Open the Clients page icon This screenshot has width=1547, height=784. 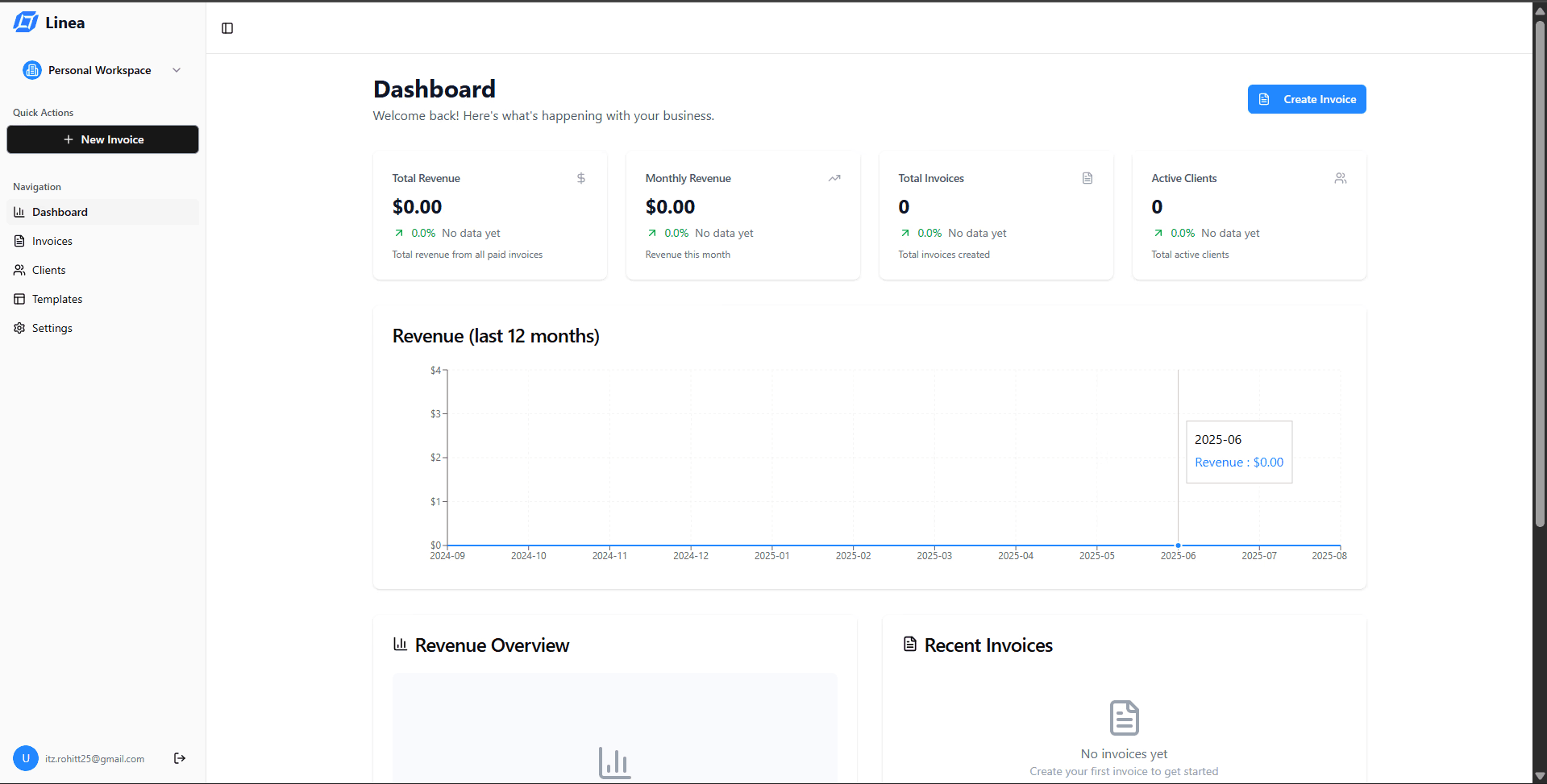point(19,270)
